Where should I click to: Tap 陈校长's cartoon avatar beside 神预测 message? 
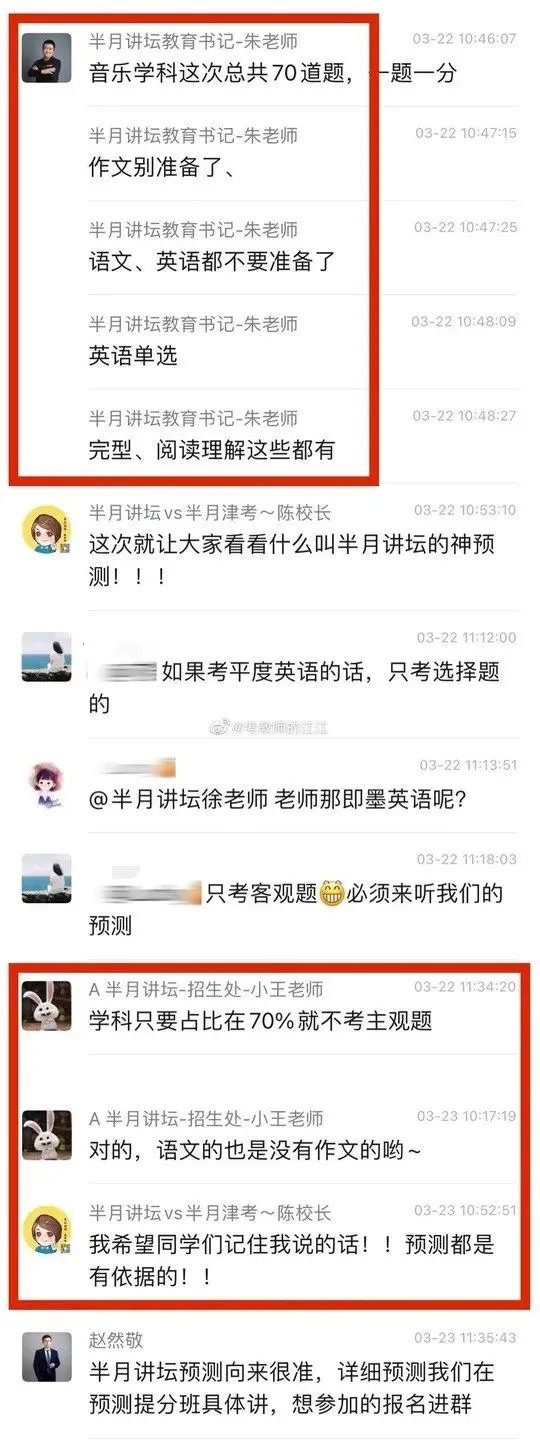click(46, 529)
